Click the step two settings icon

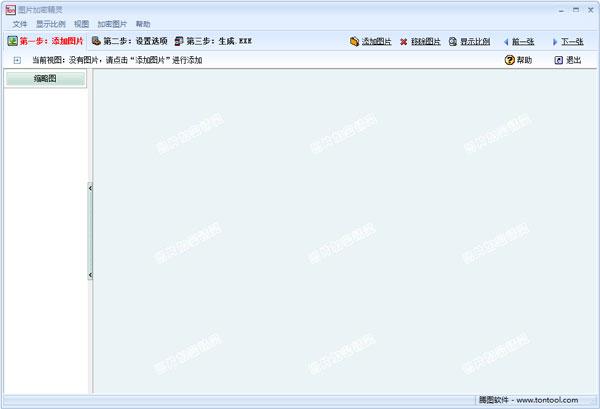96,41
